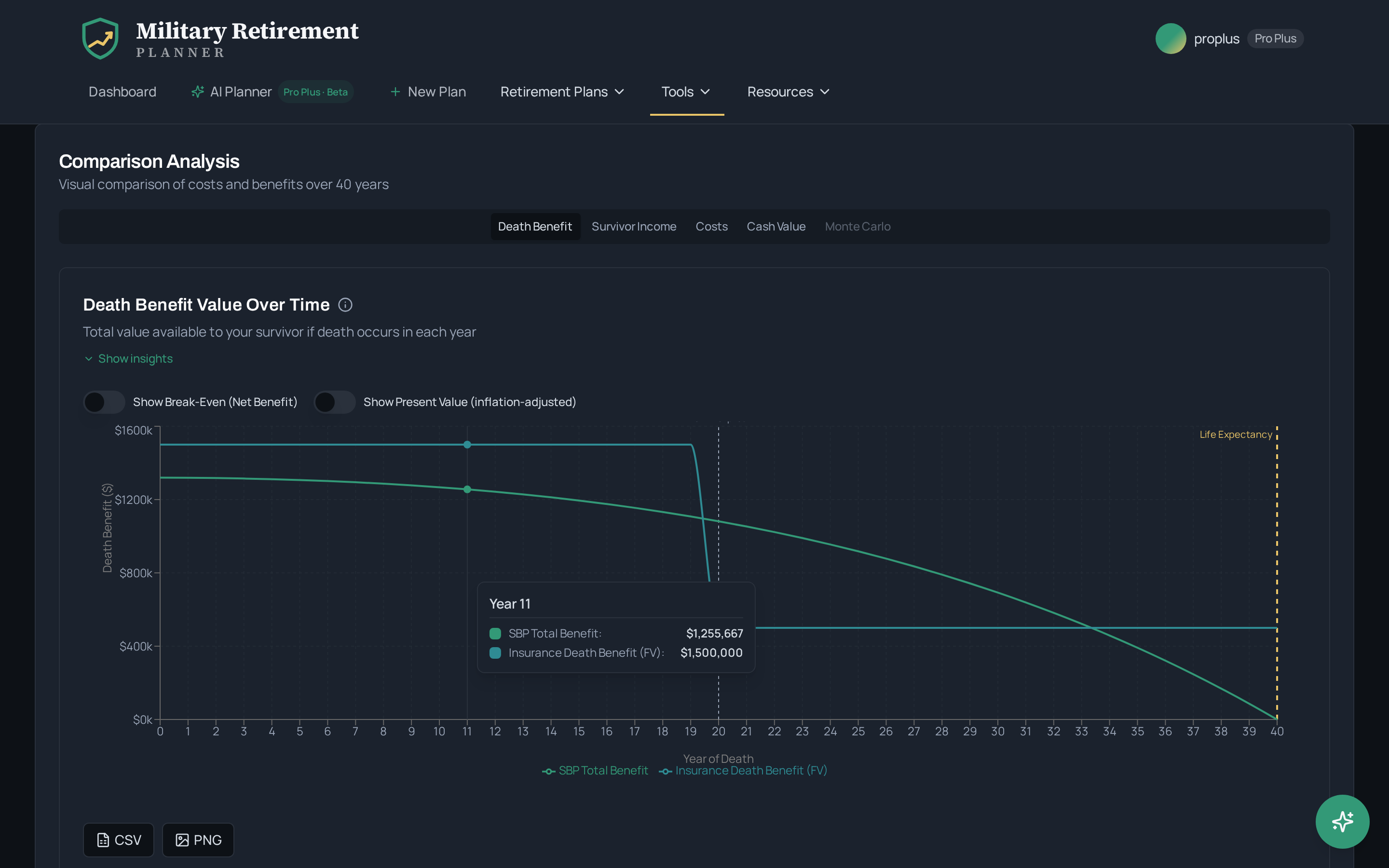The width and height of the screenshot is (1389, 868).
Task: Expand the Retirement Plans dropdown
Action: (x=562, y=92)
